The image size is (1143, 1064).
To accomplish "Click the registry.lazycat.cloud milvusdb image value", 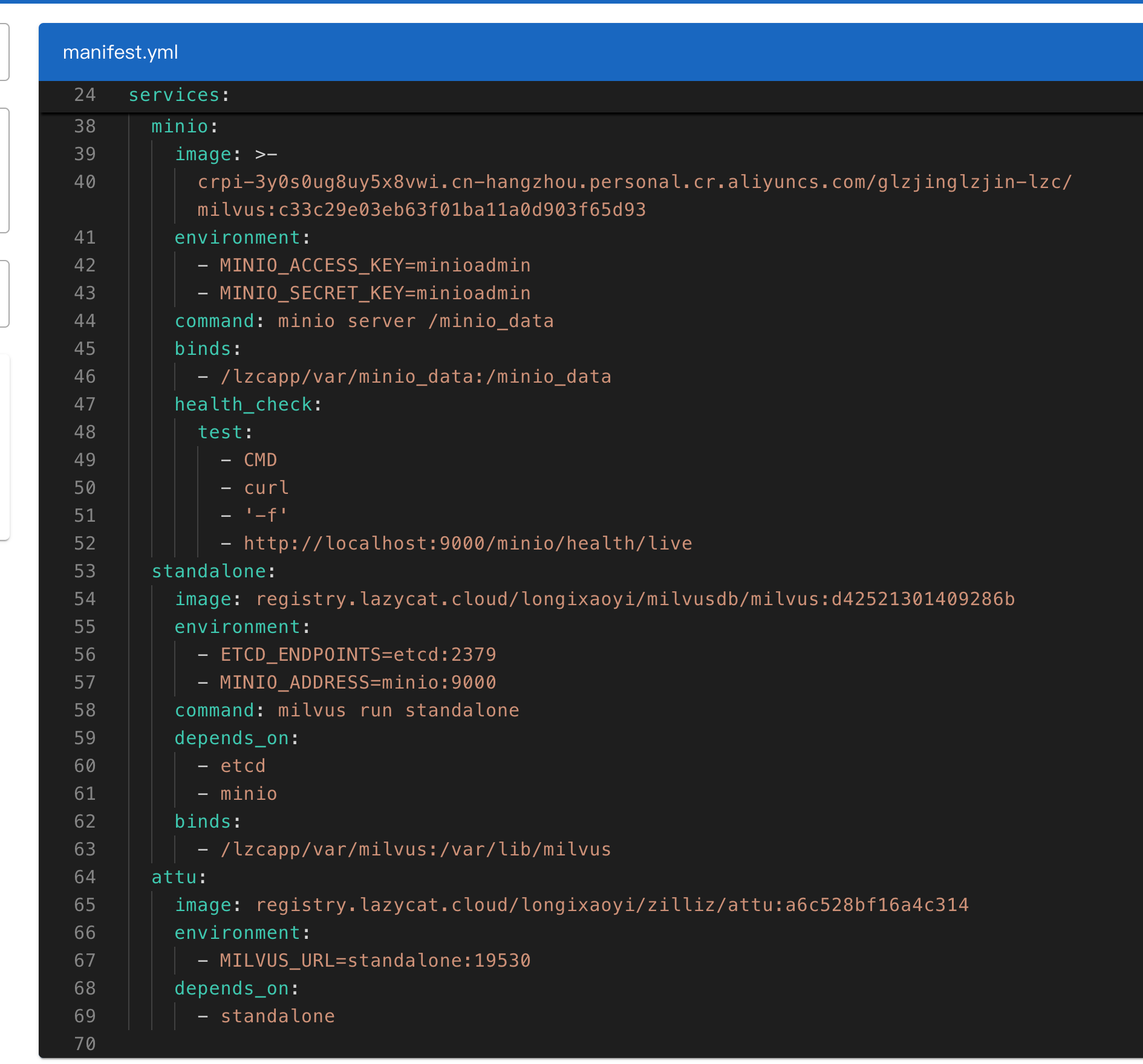I will (x=635, y=599).
